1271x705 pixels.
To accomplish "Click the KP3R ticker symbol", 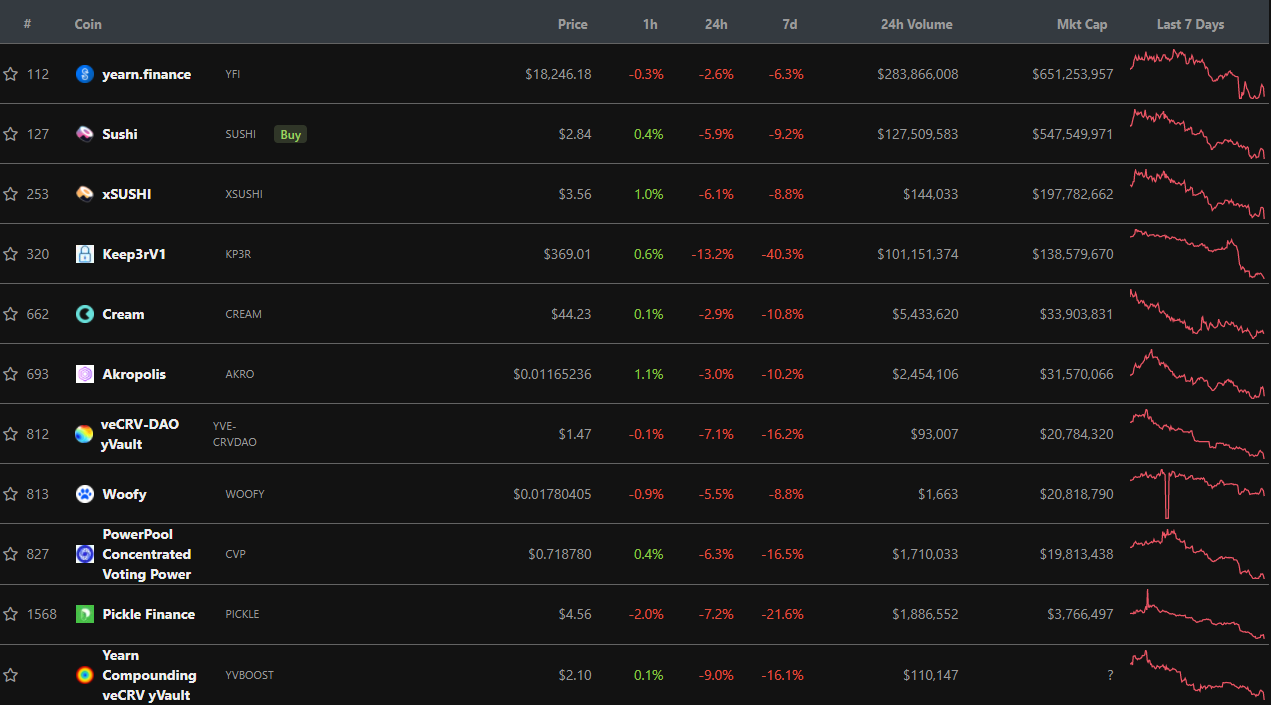I will coord(238,254).
